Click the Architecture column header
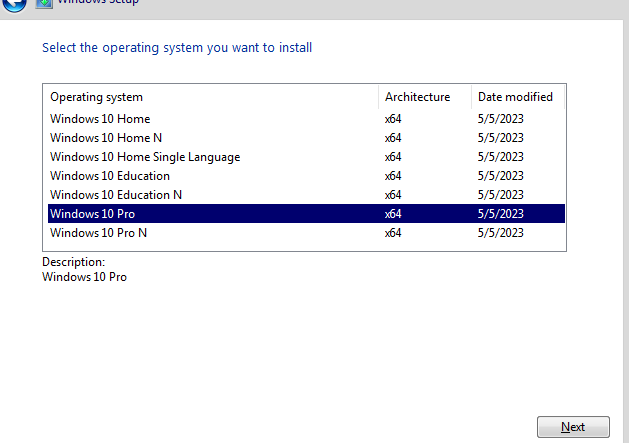Image resolution: width=629 pixels, height=443 pixels. tap(425, 97)
